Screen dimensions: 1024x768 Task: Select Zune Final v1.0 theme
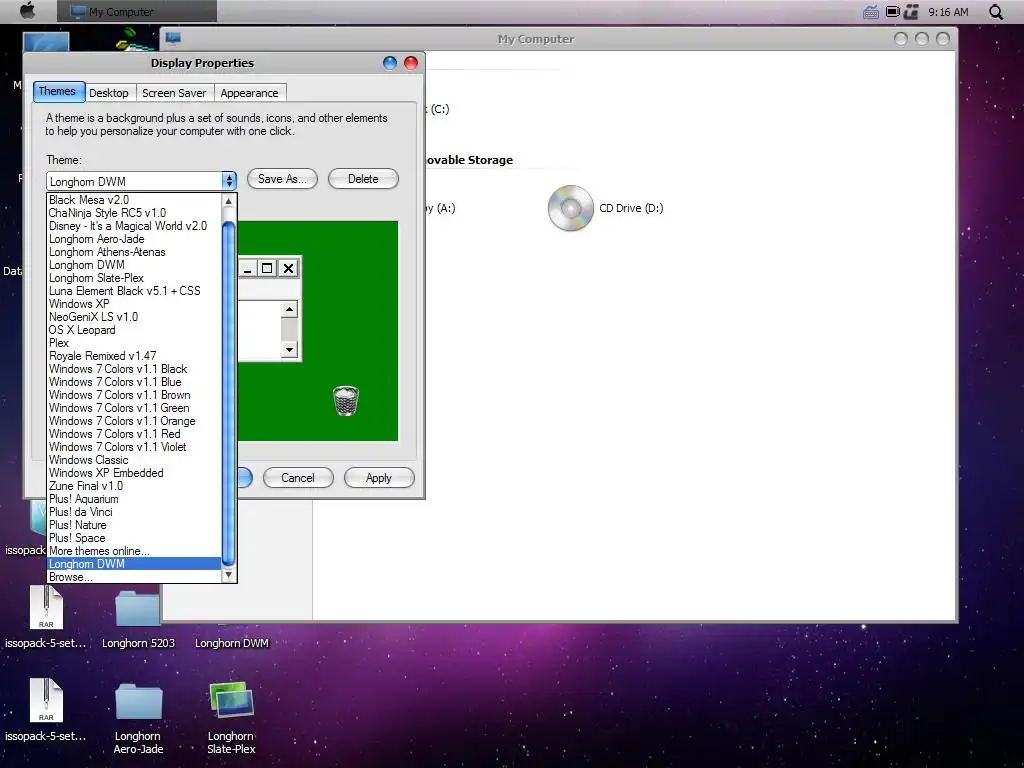click(x=135, y=486)
